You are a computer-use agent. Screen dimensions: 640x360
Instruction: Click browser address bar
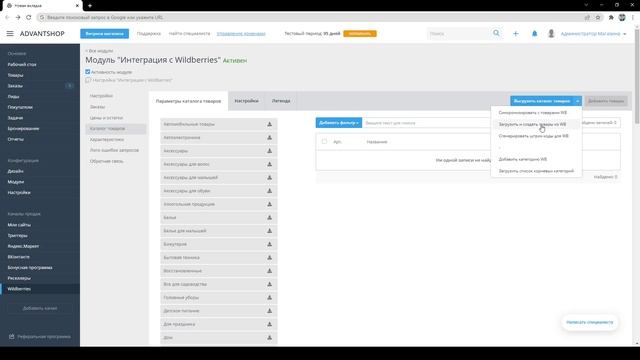click(310, 17)
